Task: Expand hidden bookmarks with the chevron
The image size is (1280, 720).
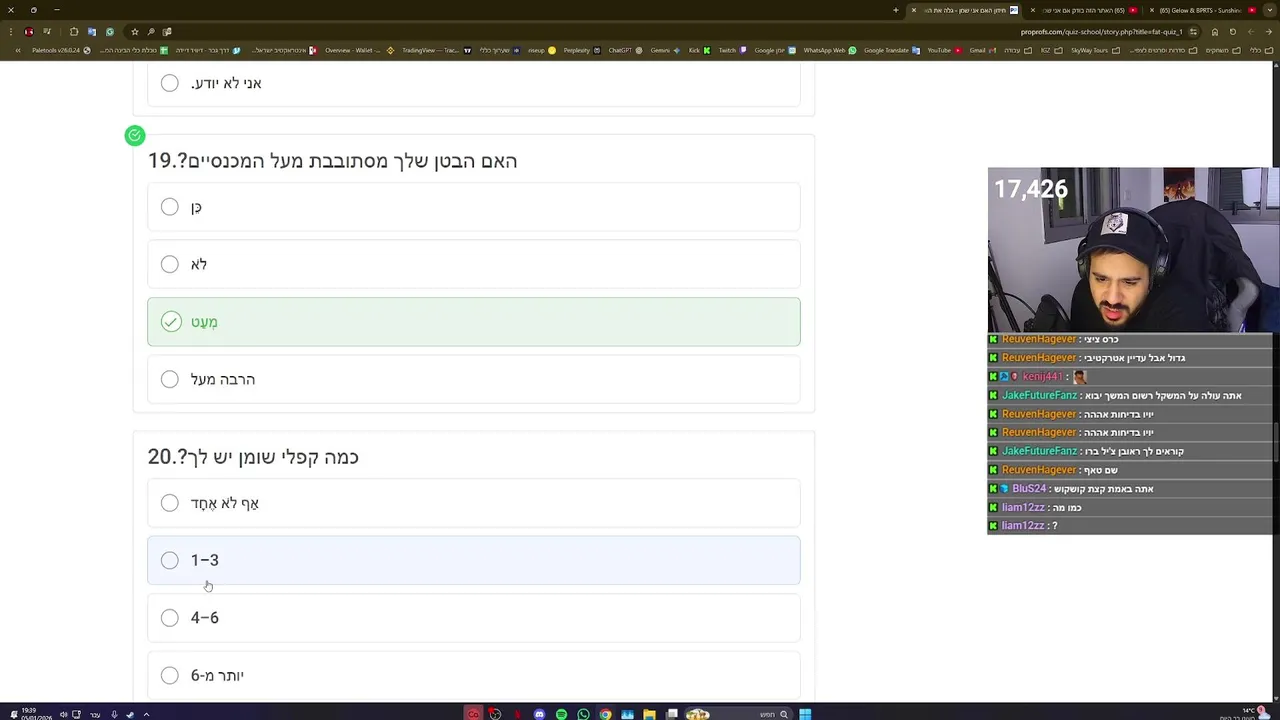Action: [x=18, y=50]
